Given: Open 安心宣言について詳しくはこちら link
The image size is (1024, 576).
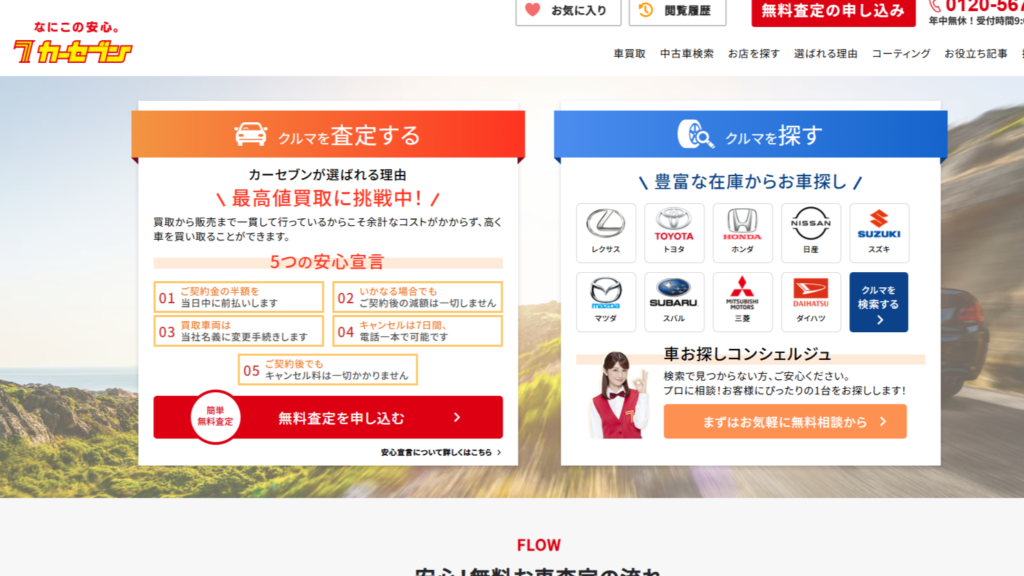Looking at the screenshot, I should tap(440, 452).
